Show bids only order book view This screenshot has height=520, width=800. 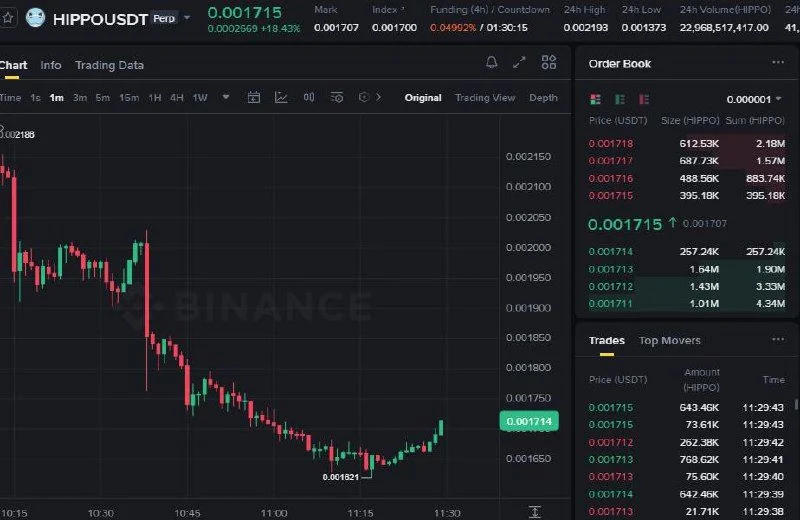(620, 99)
